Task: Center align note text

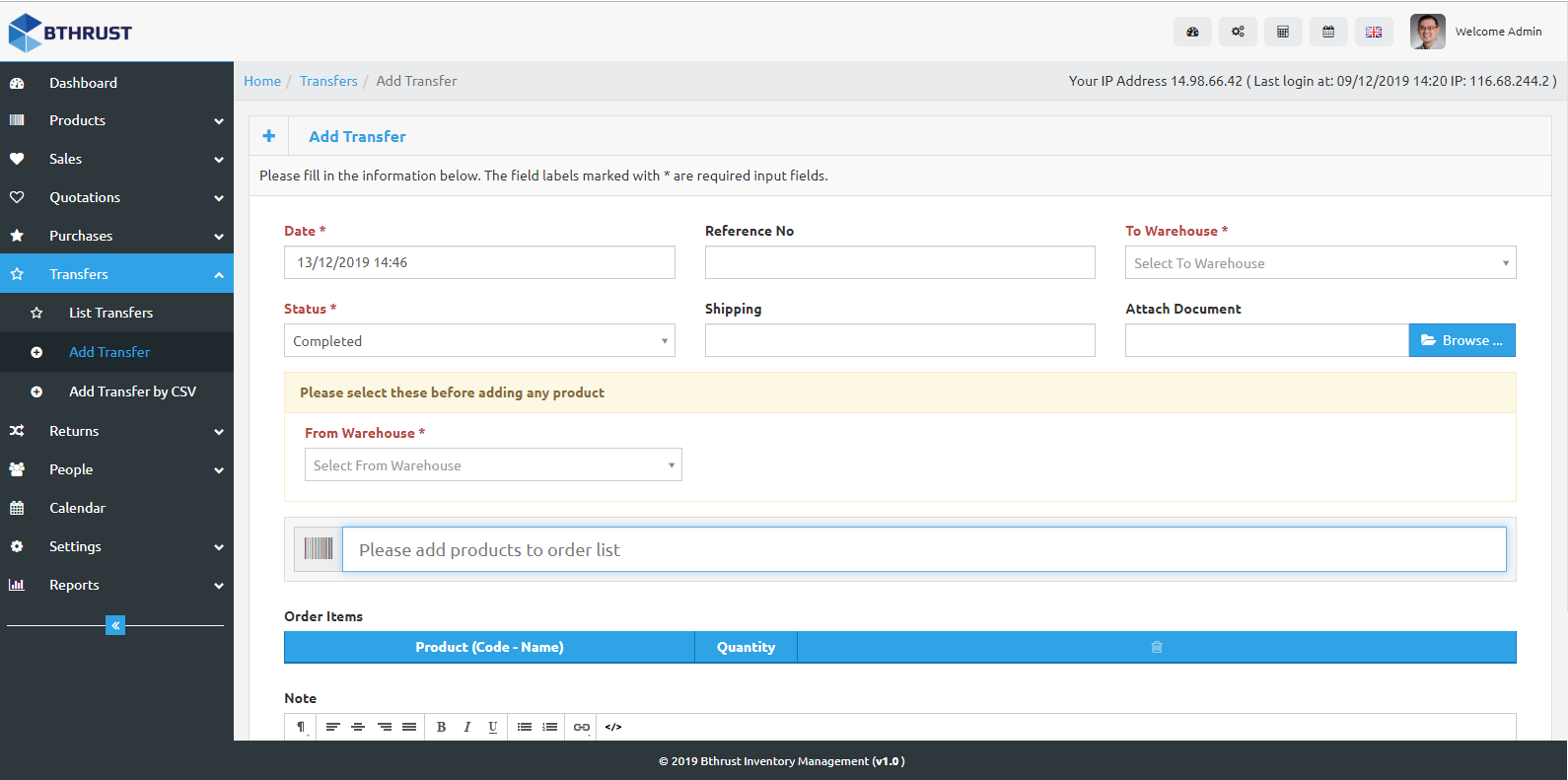Action: pyautogui.click(x=358, y=727)
